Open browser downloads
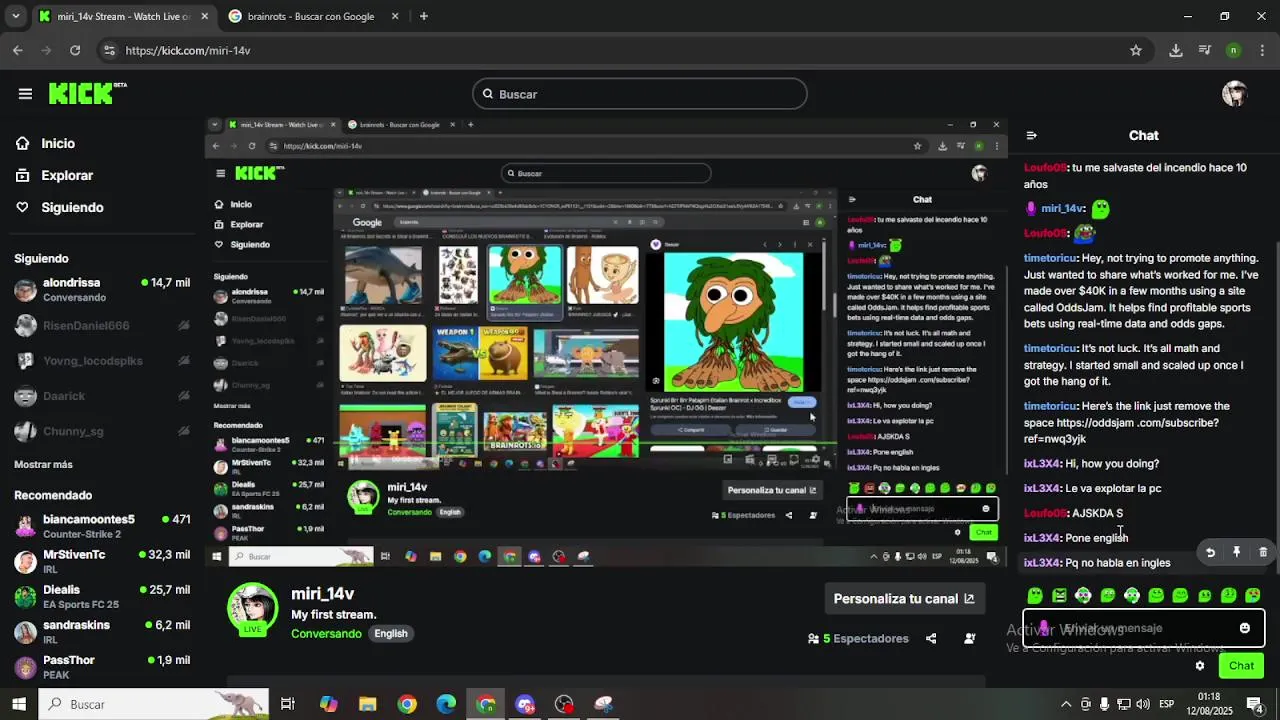The image size is (1280, 720). pos(1176,50)
